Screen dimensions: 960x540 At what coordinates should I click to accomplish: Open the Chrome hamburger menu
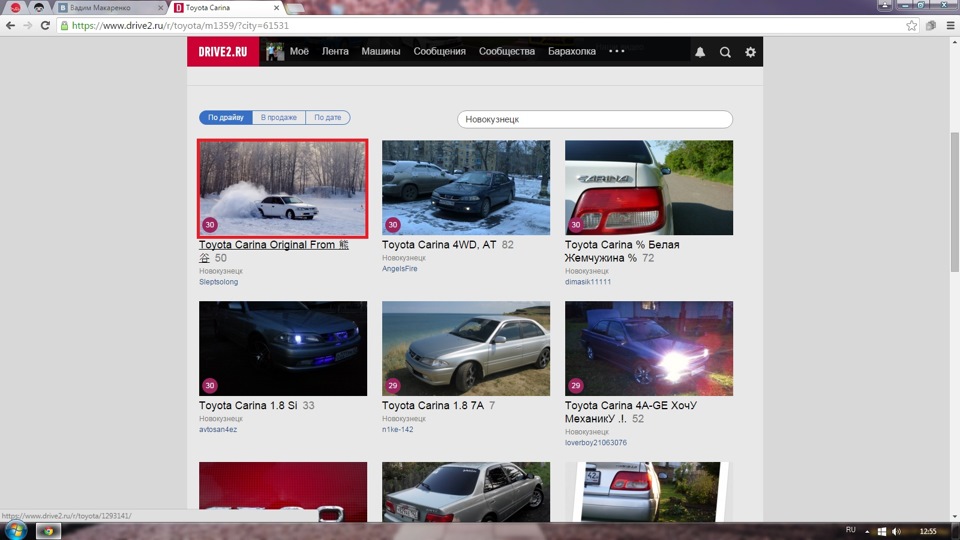tap(950, 25)
